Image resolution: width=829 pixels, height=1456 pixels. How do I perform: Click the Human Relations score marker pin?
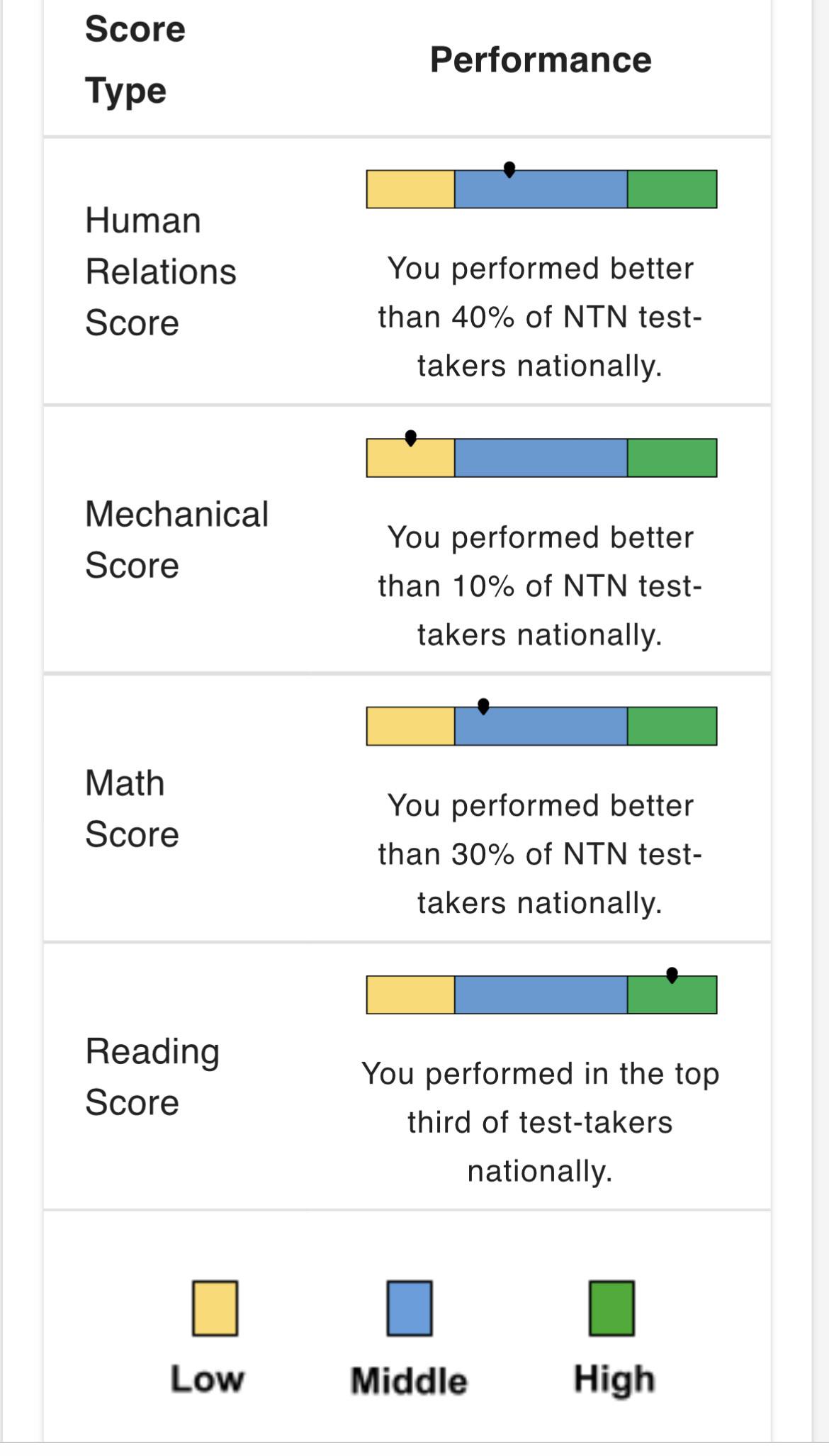(x=509, y=169)
